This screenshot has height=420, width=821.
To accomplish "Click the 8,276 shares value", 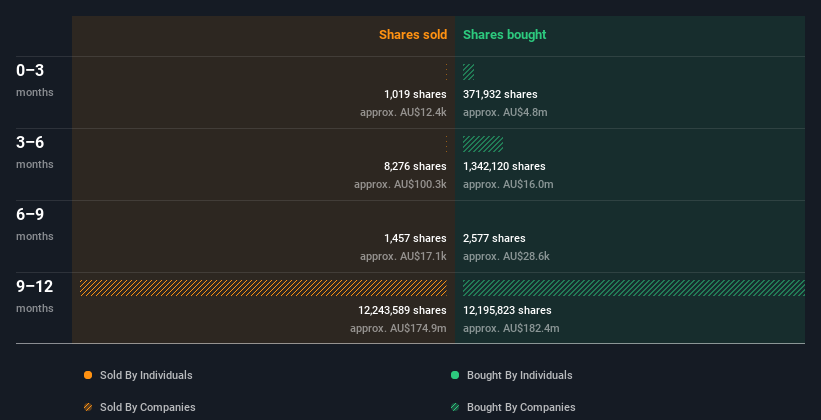I will click(415, 166).
